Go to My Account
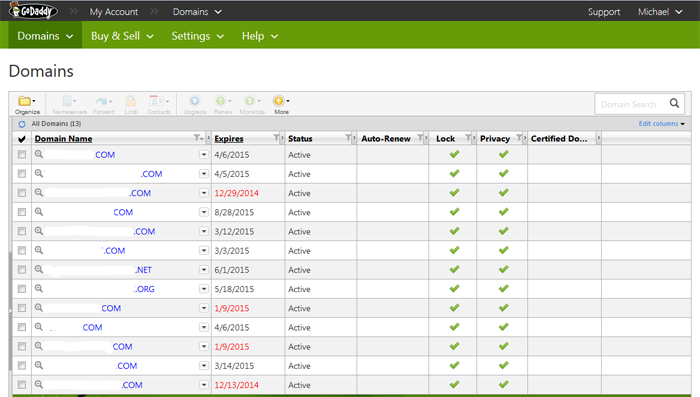This screenshot has height=397, width=700. 113,12
